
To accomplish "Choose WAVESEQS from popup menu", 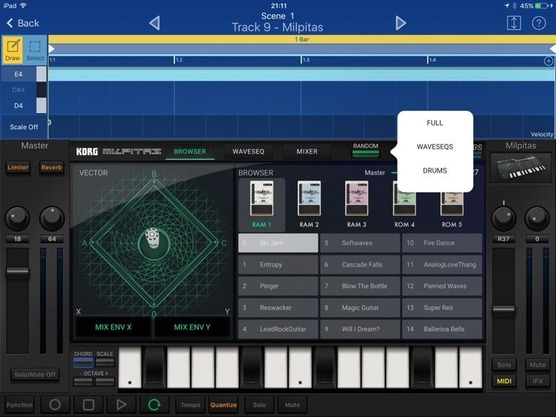I will click(x=435, y=146).
